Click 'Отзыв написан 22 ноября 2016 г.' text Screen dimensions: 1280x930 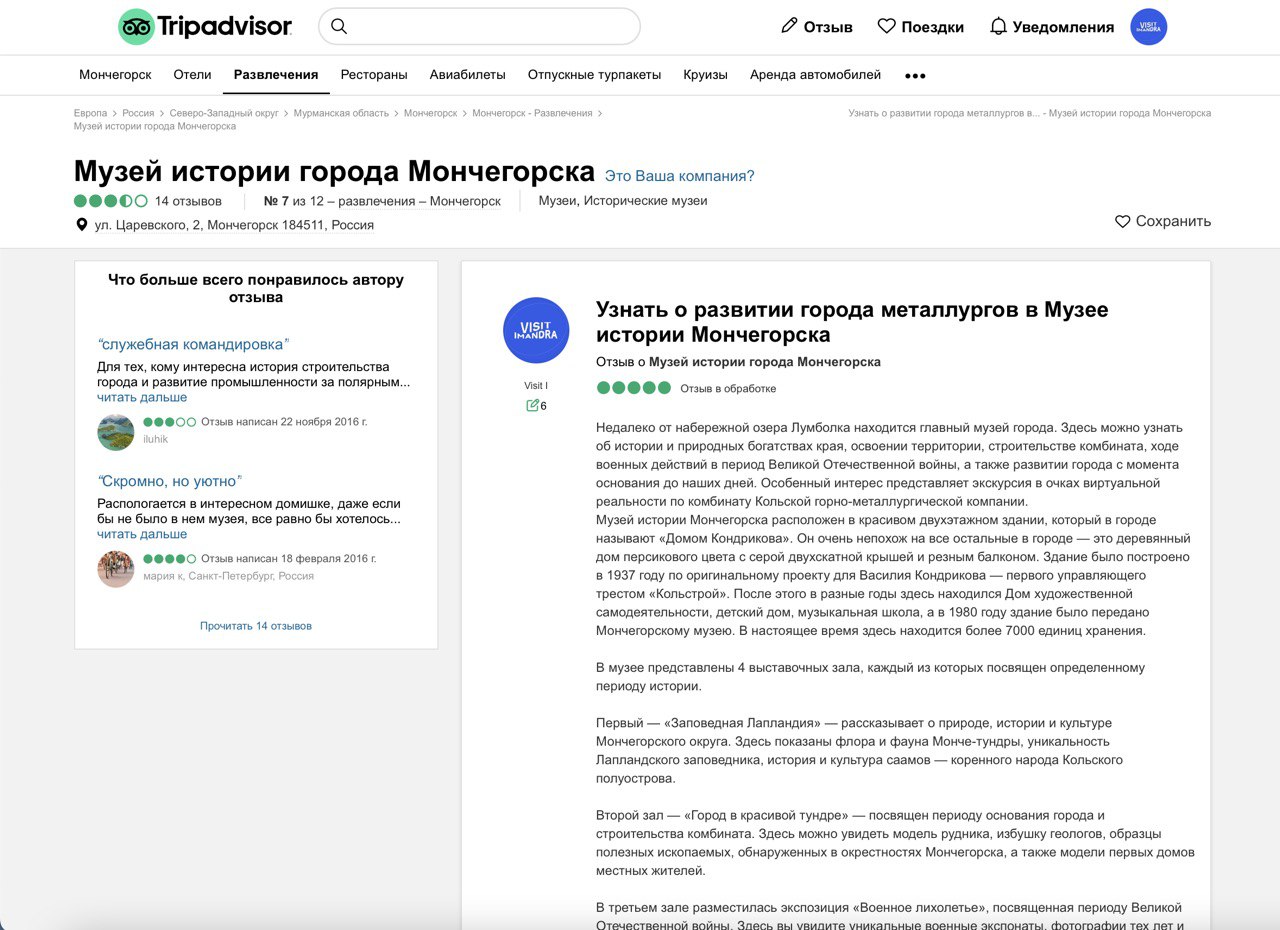284,422
